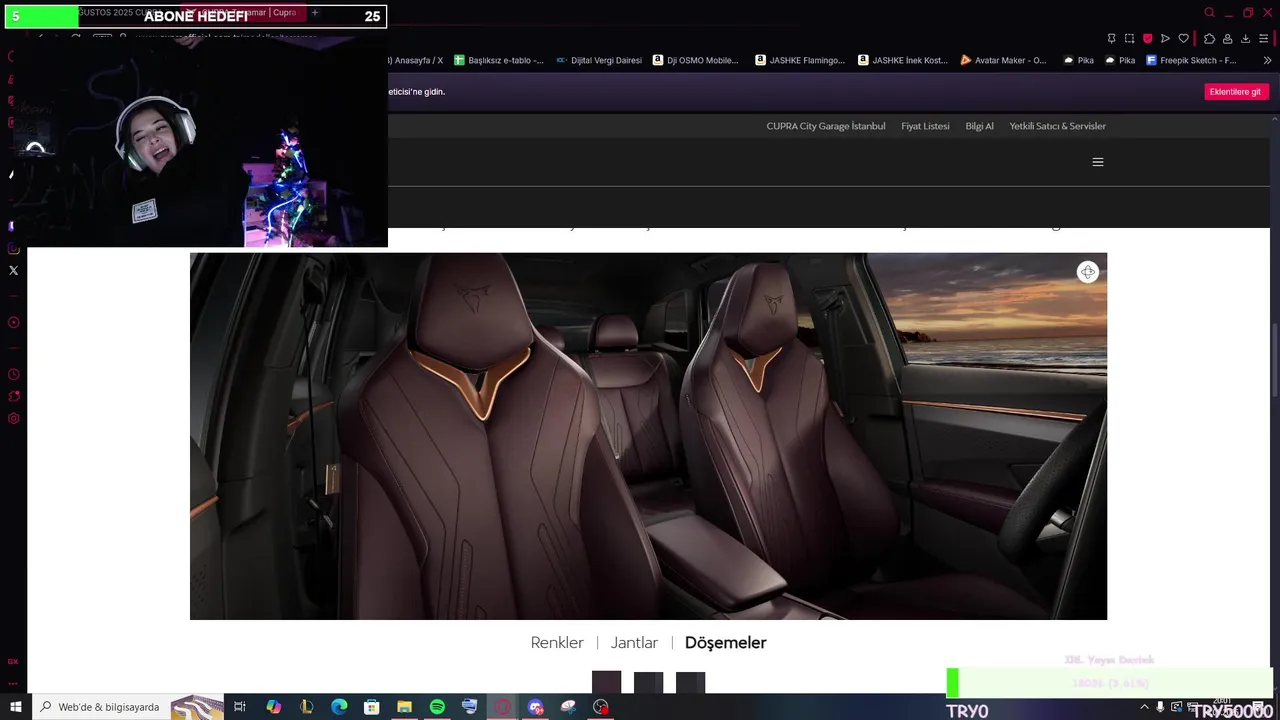Open CUPRA City Garage İstanbul link

pyautogui.click(x=826, y=126)
